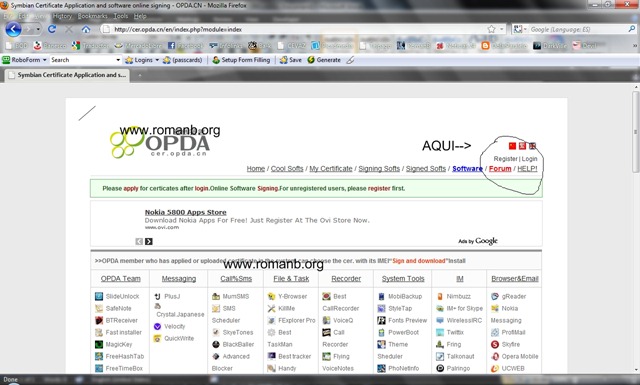
Task: Open the Nokia 5800 Apps Store ad
Action: tap(185, 212)
